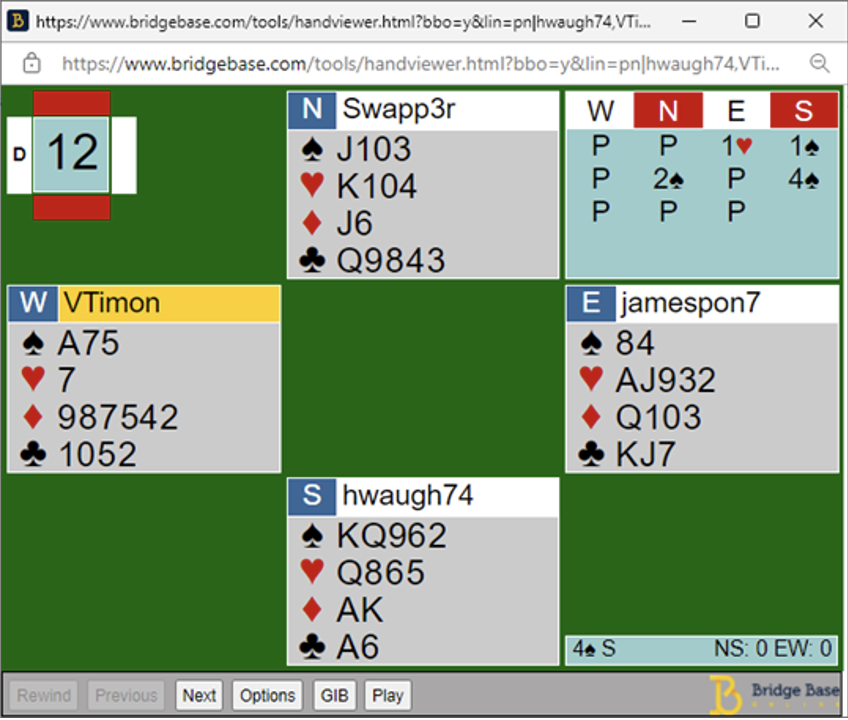The width and height of the screenshot is (848, 720).
Task: Click North's spade holding J103
Action: [x=374, y=149]
